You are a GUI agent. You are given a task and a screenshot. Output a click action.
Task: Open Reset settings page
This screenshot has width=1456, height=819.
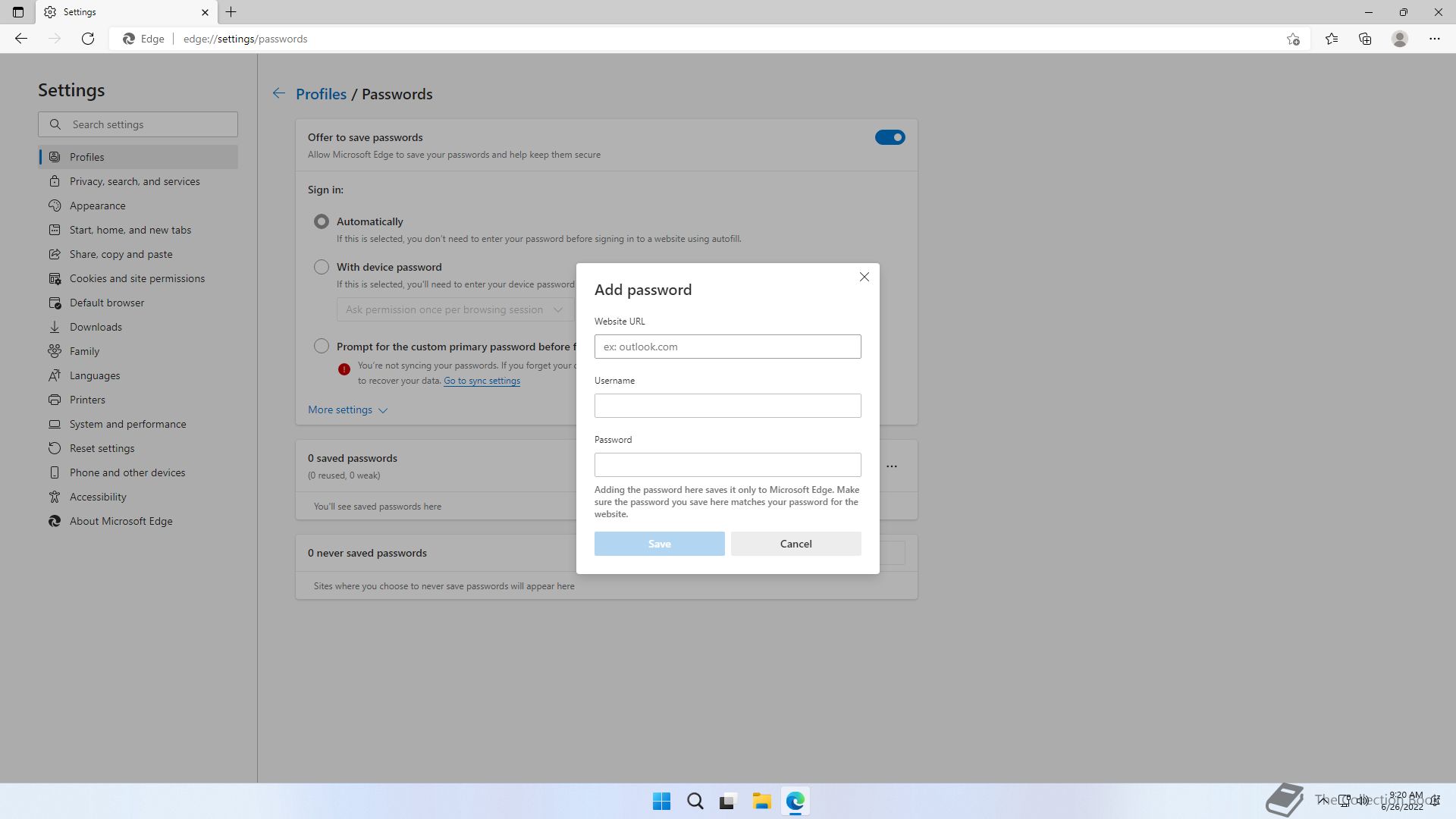(x=138, y=448)
